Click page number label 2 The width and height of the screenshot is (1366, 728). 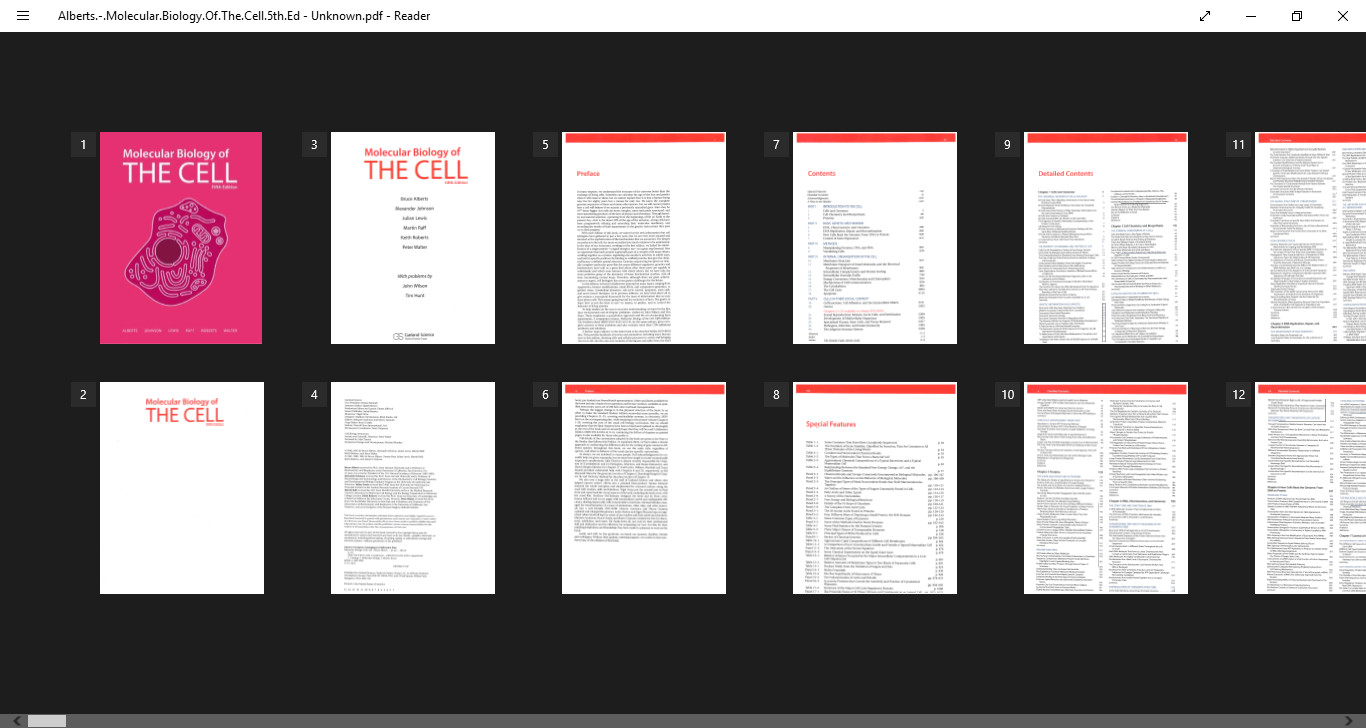click(83, 395)
